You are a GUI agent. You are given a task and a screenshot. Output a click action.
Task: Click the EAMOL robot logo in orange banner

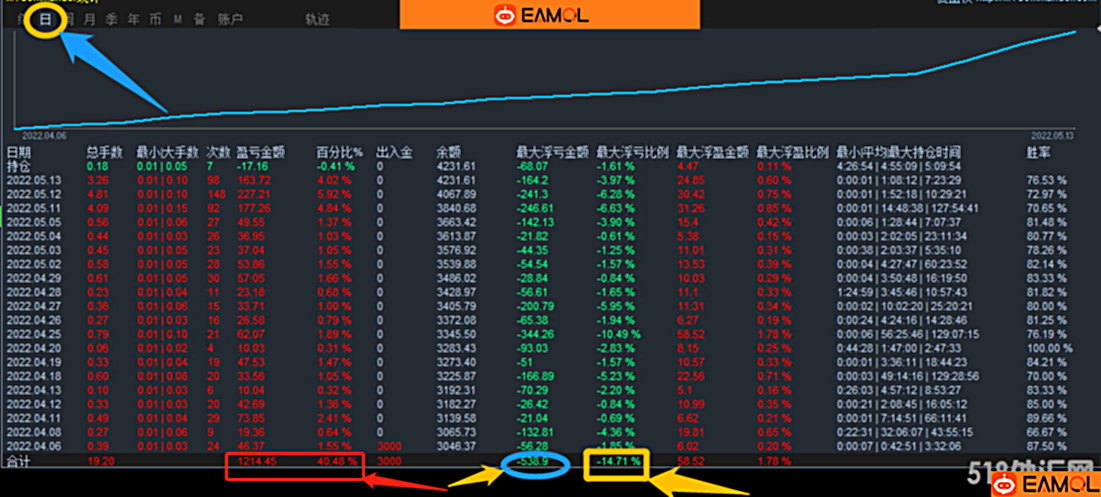coord(504,15)
